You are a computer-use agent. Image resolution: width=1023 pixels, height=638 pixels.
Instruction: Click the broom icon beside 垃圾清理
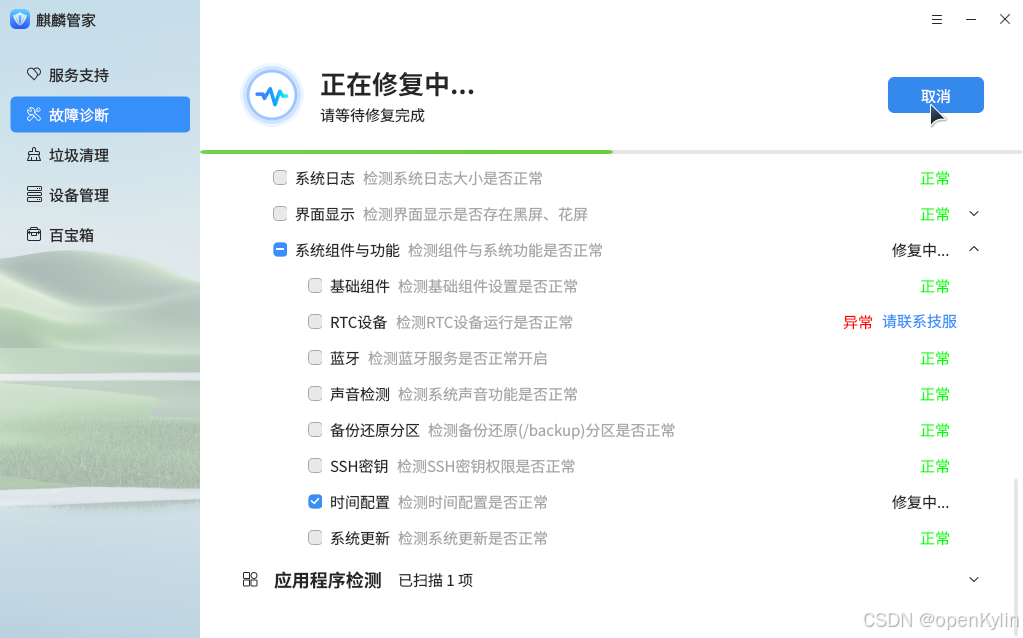coord(34,155)
